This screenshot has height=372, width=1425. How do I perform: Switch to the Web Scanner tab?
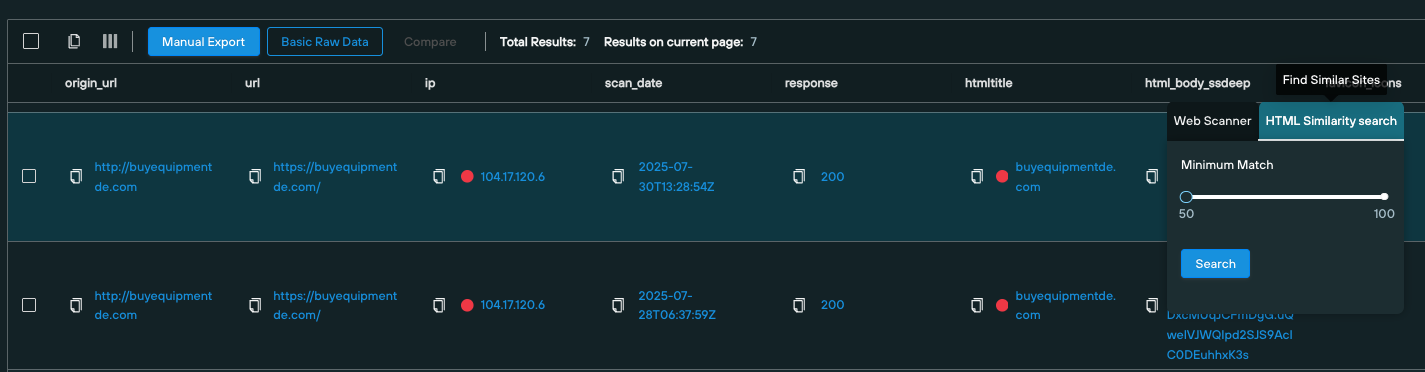tap(1212, 121)
